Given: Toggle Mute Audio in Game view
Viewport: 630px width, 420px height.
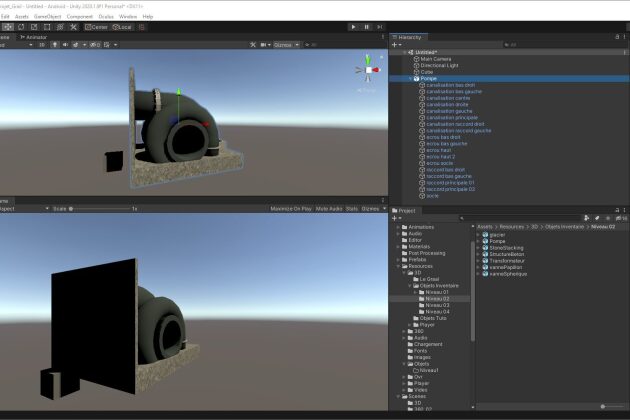Looking at the screenshot, I should 329,208.
